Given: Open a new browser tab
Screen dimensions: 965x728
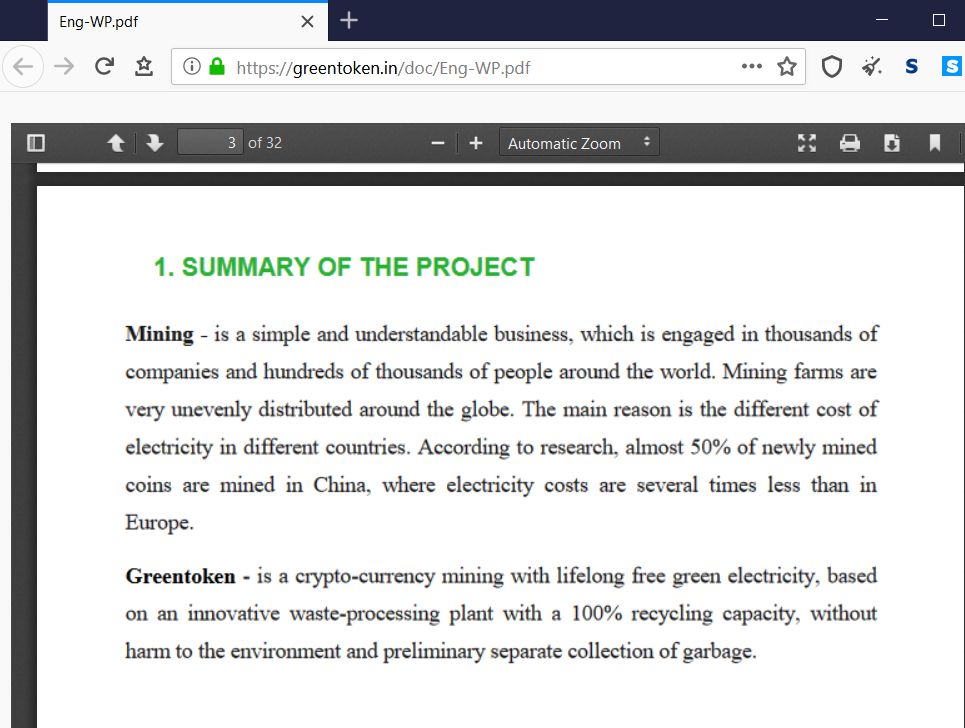Looking at the screenshot, I should tap(348, 20).
